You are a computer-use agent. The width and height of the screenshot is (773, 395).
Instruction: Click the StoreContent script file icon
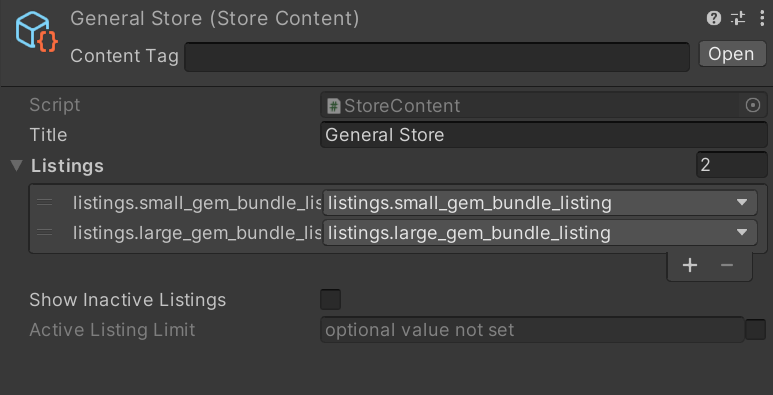click(334, 106)
